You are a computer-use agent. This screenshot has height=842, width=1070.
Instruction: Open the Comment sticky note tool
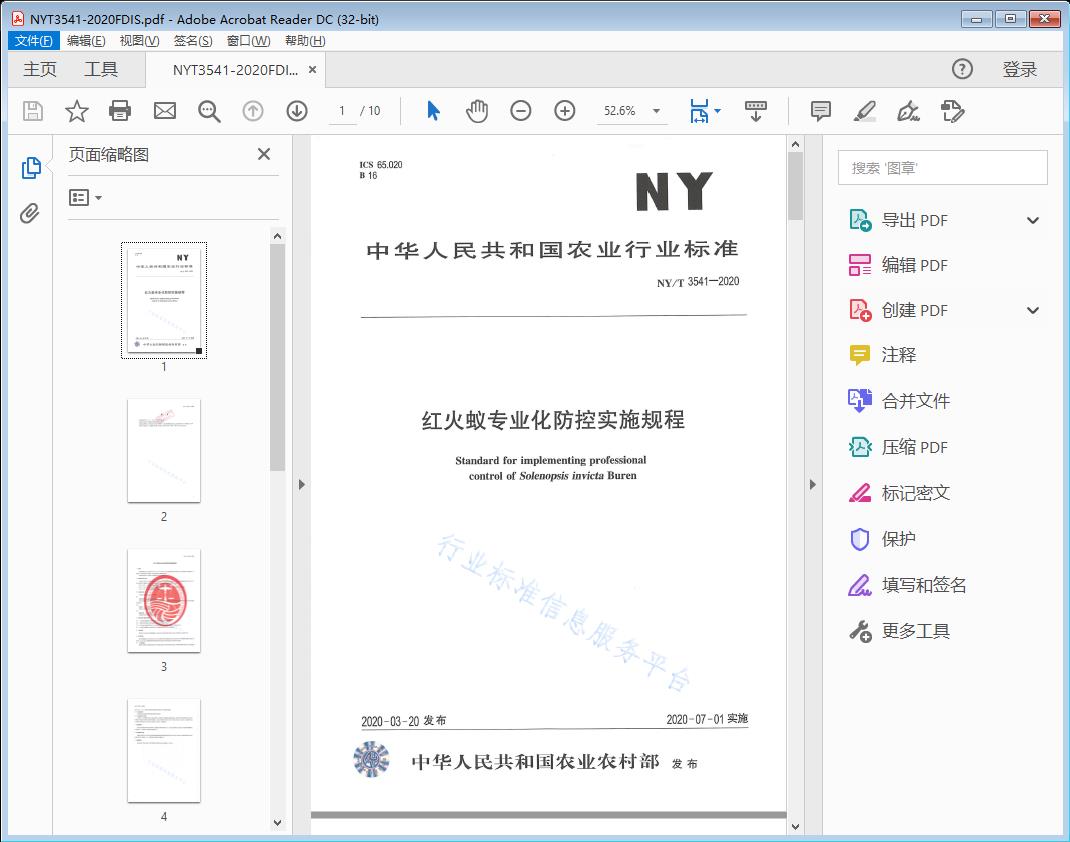pyautogui.click(x=820, y=112)
